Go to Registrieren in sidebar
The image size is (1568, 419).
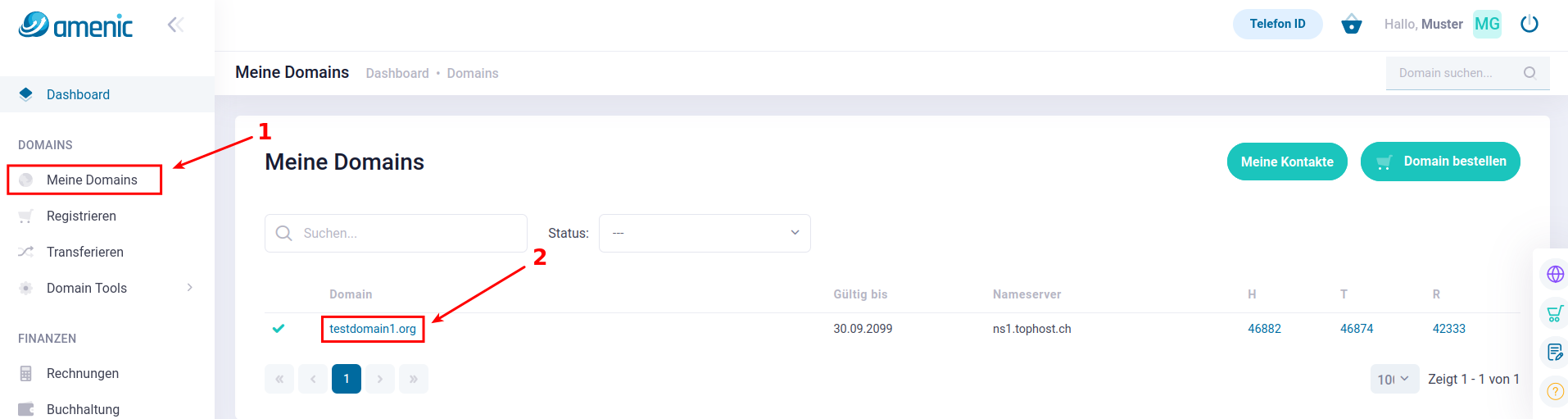tap(81, 216)
